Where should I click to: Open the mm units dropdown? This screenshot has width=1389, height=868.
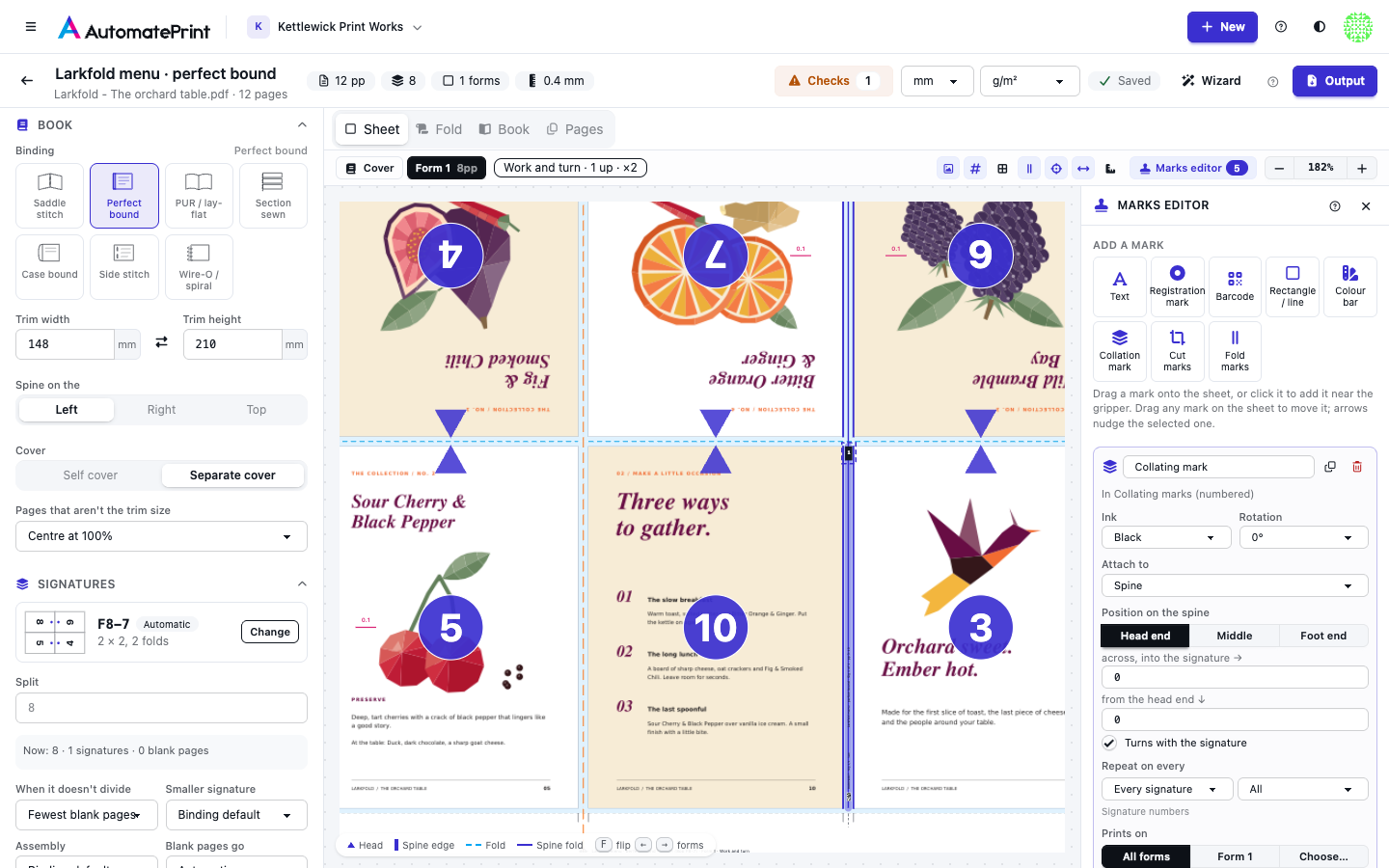(x=937, y=81)
